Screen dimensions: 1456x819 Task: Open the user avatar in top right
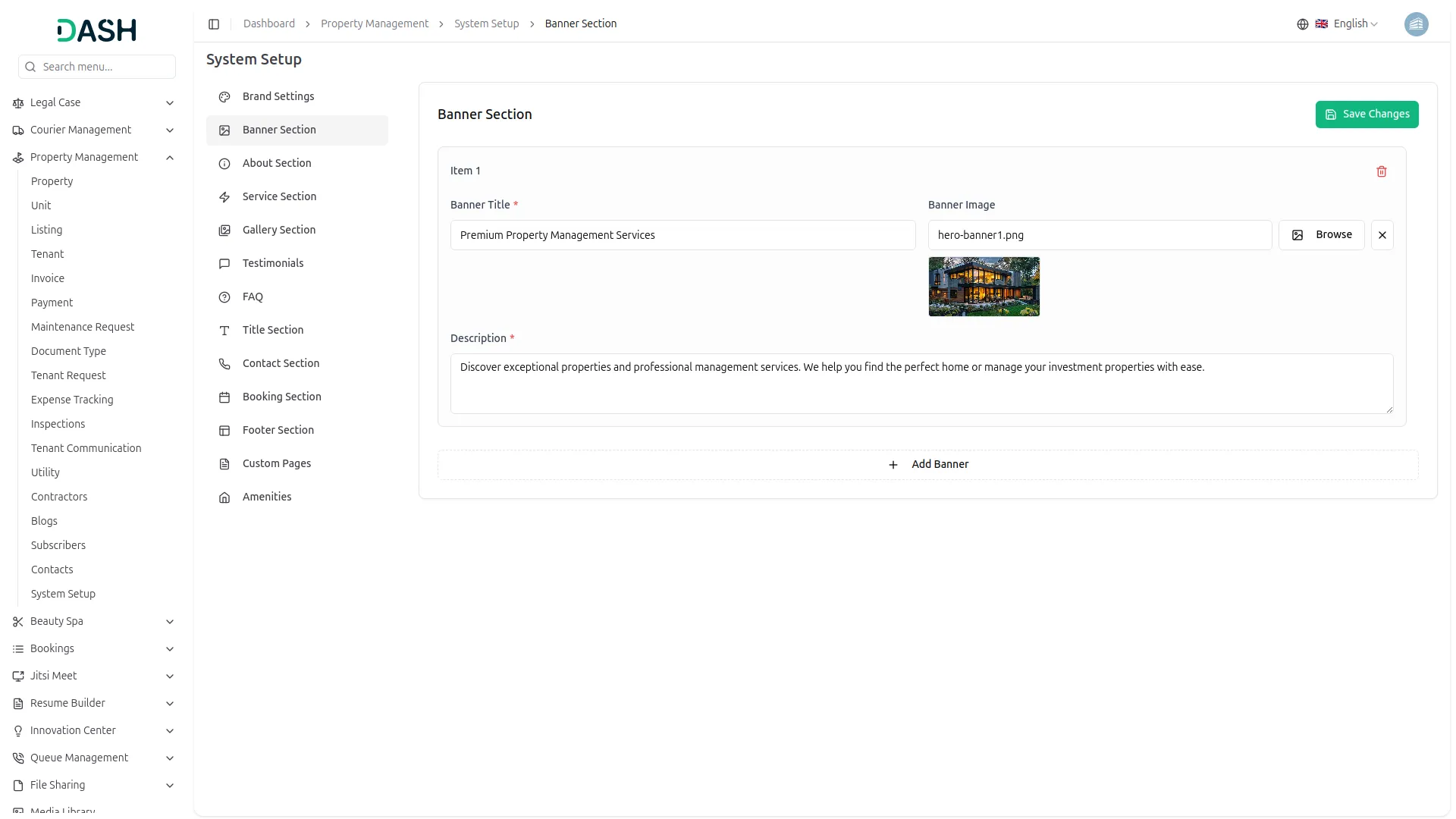[x=1416, y=24]
